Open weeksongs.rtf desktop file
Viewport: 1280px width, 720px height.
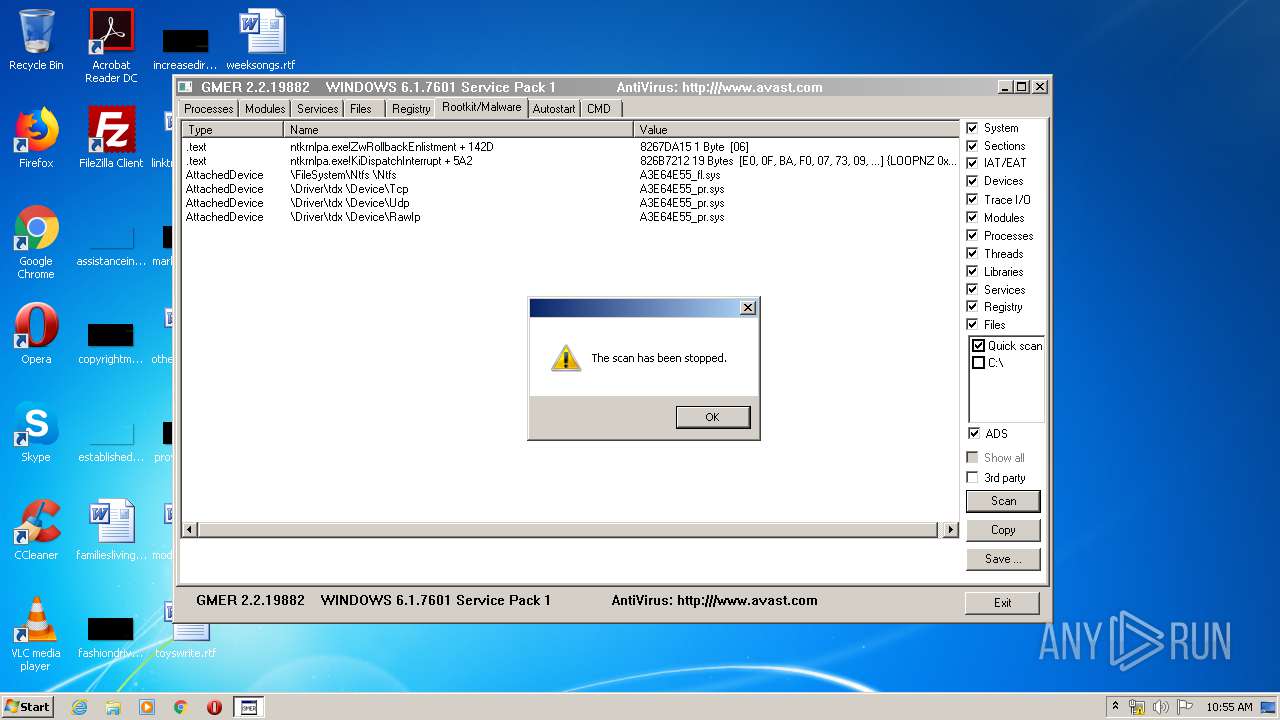pos(260,40)
